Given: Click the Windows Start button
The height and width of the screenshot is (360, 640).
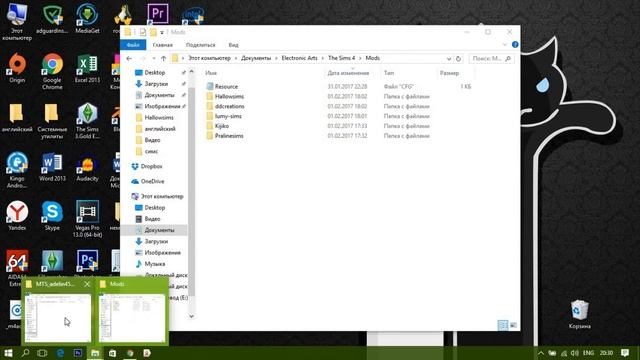Looking at the screenshot, I should (x=8, y=353).
